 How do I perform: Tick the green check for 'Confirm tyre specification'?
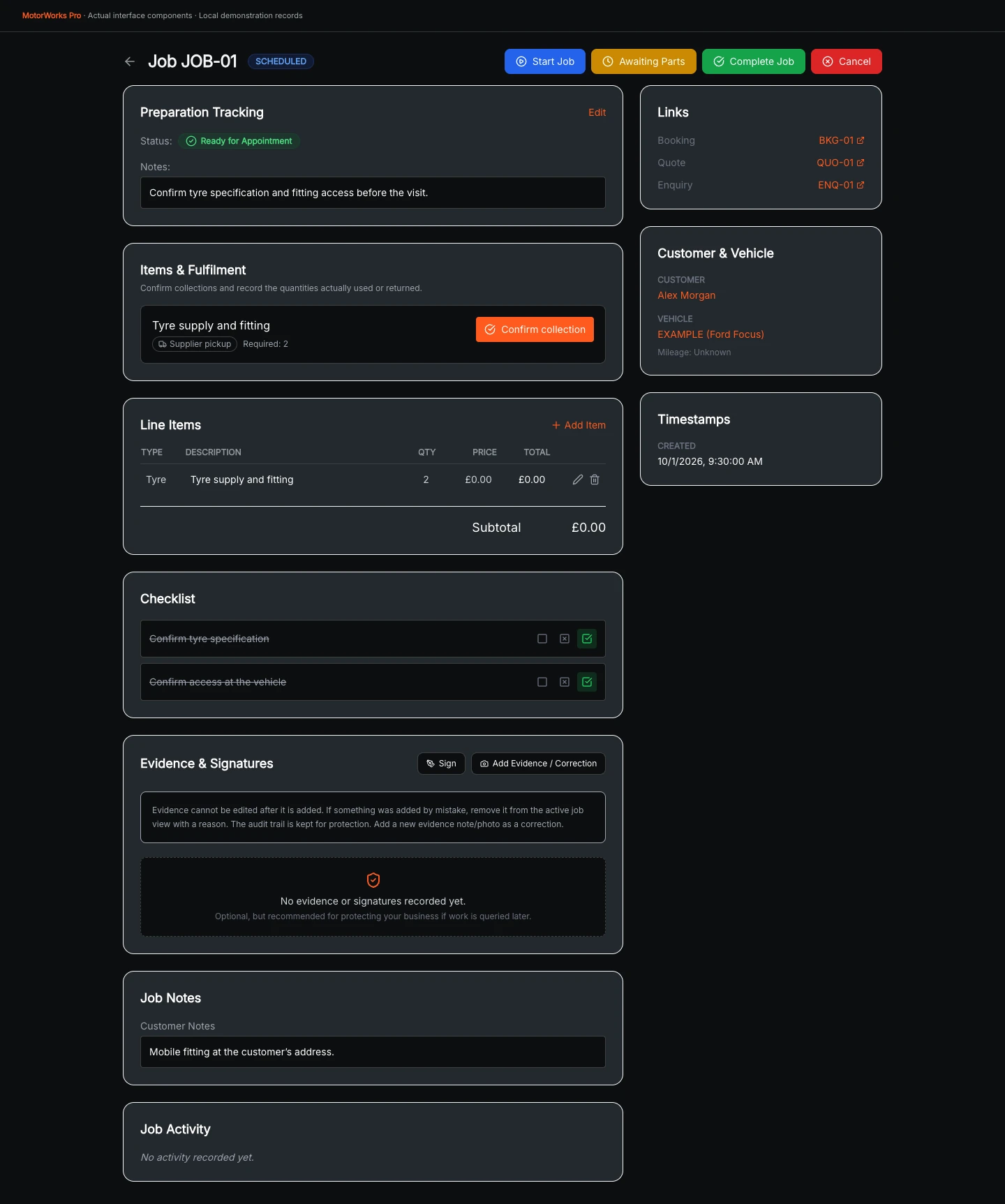click(587, 639)
